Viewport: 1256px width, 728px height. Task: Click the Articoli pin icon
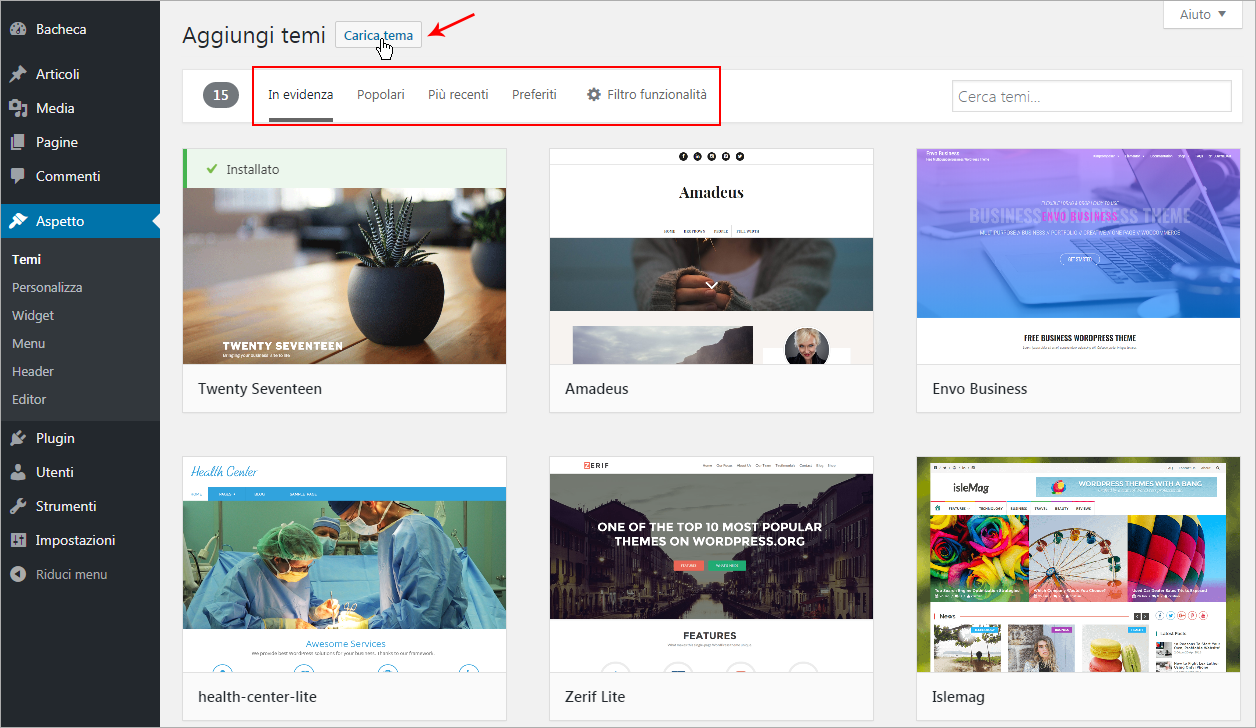(x=18, y=74)
